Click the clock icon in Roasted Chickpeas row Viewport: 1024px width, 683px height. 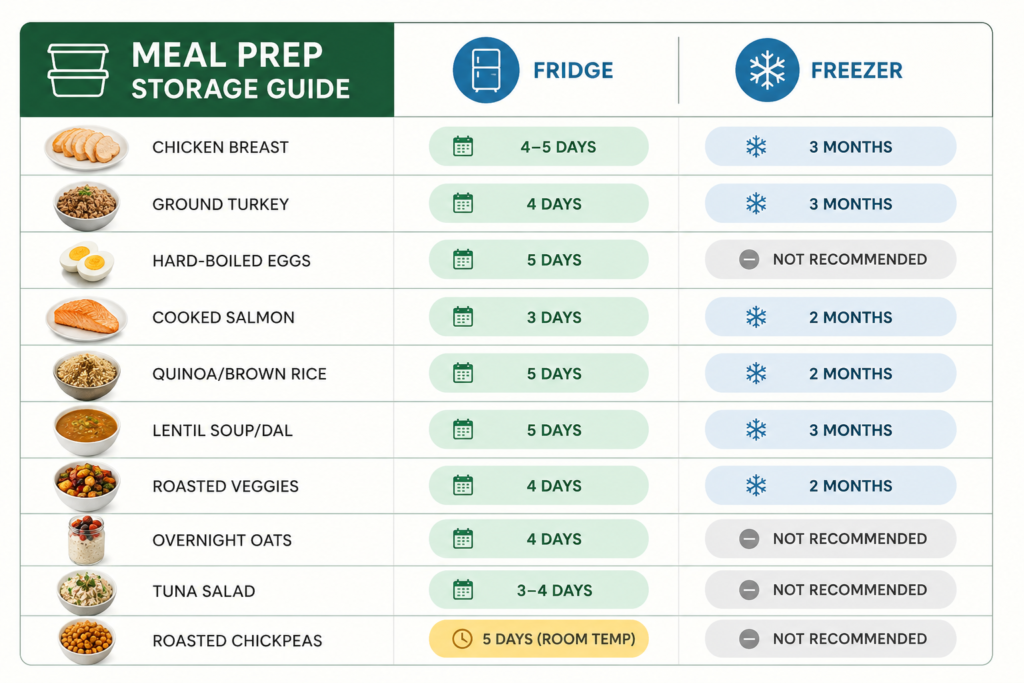[462, 639]
